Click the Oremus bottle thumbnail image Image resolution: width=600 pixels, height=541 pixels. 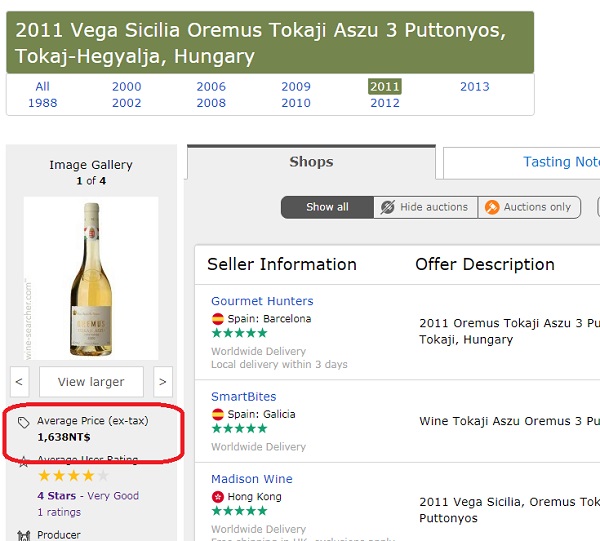click(91, 279)
